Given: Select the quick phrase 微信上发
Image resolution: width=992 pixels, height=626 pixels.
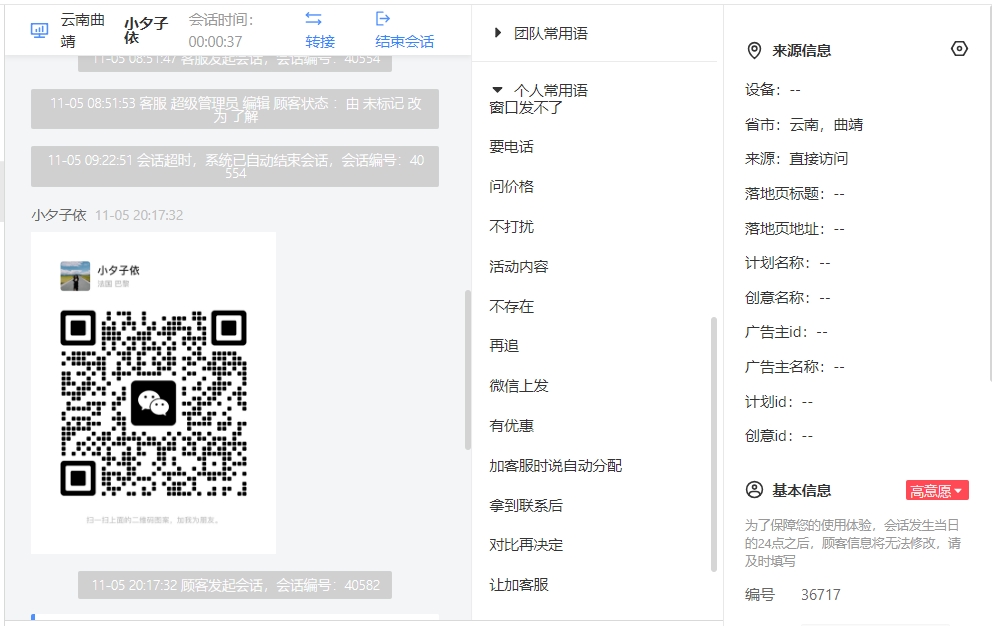Looking at the screenshot, I should [519, 385].
